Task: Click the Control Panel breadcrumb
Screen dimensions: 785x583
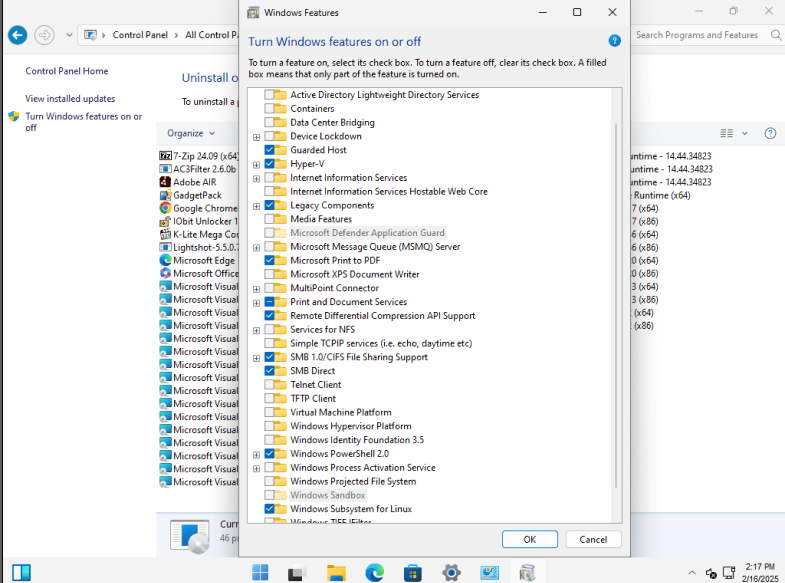Action: point(140,35)
